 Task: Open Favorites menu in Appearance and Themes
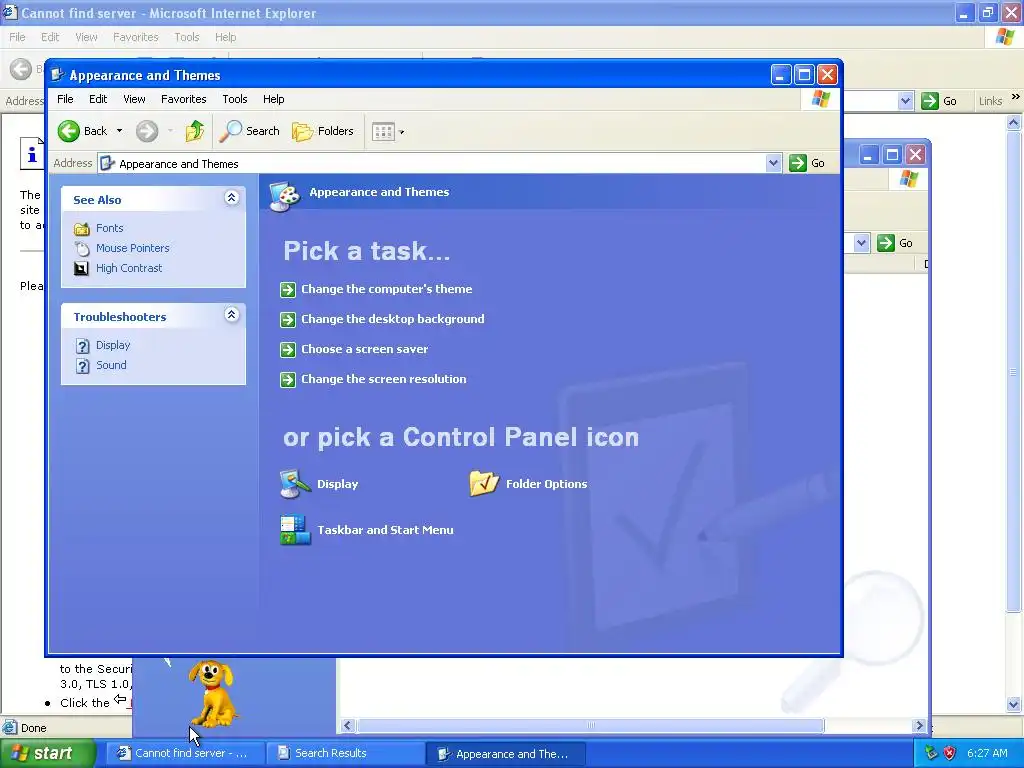tap(184, 99)
